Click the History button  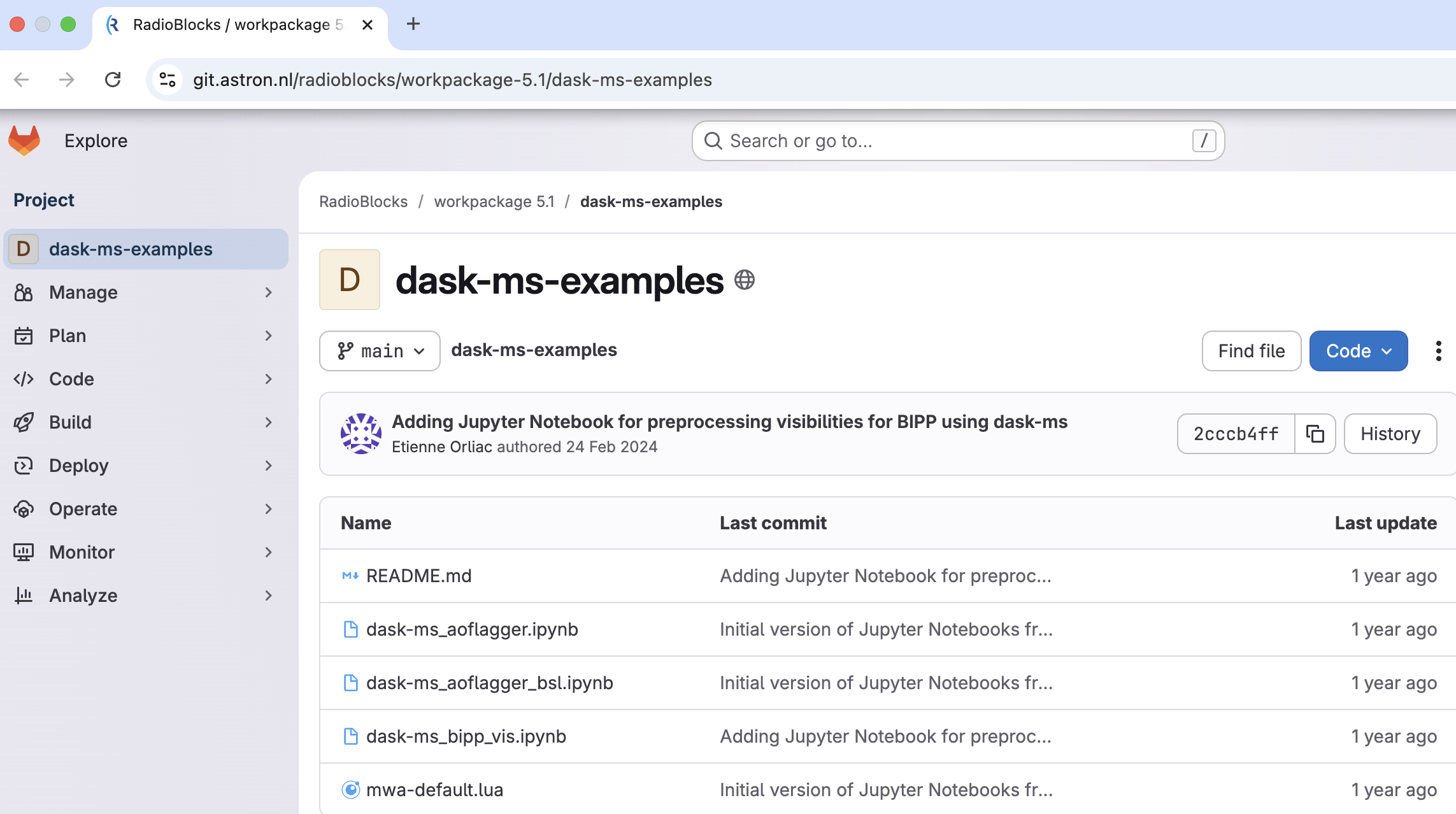pyautogui.click(x=1390, y=434)
